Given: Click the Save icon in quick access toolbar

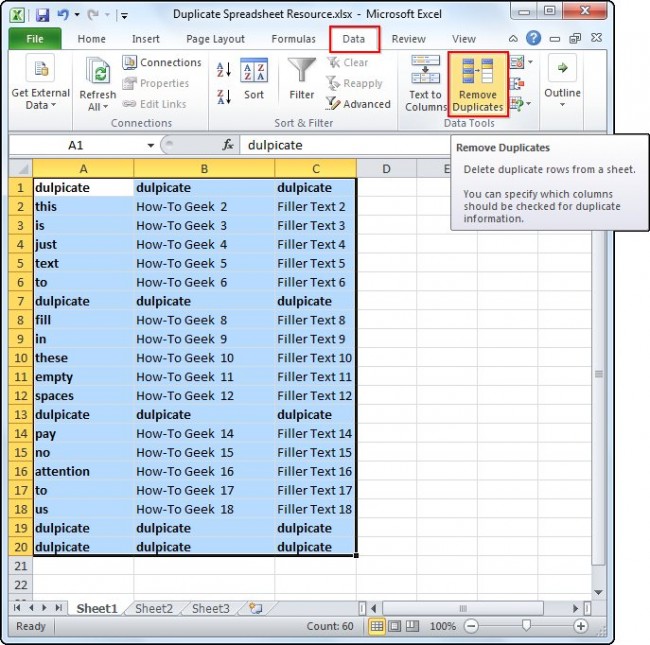Looking at the screenshot, I should click(x=42, y=15).
